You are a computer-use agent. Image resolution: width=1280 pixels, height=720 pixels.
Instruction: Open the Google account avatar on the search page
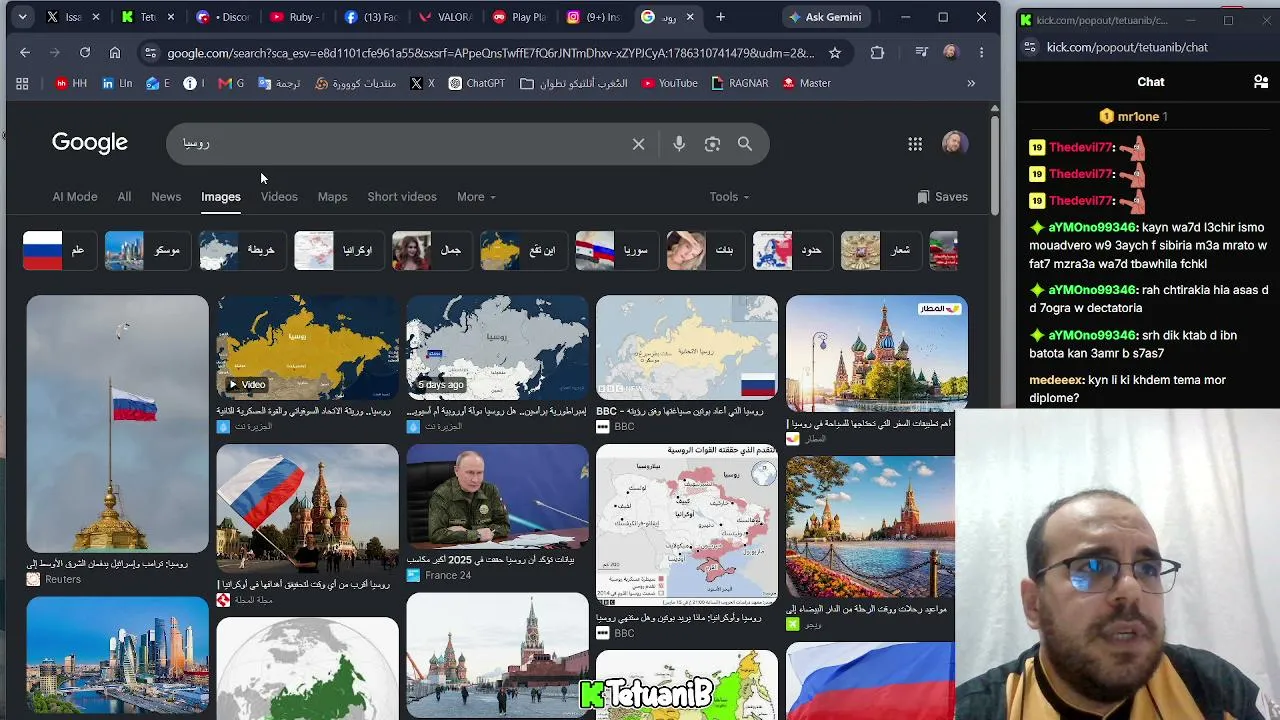pyautogui.click(x=955, y=143)
